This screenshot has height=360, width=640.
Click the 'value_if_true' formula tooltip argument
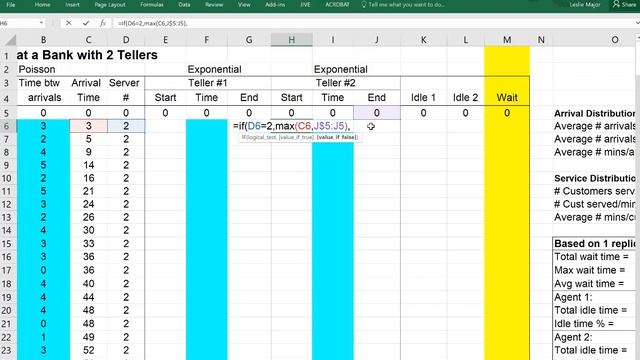tap(297, 137)
